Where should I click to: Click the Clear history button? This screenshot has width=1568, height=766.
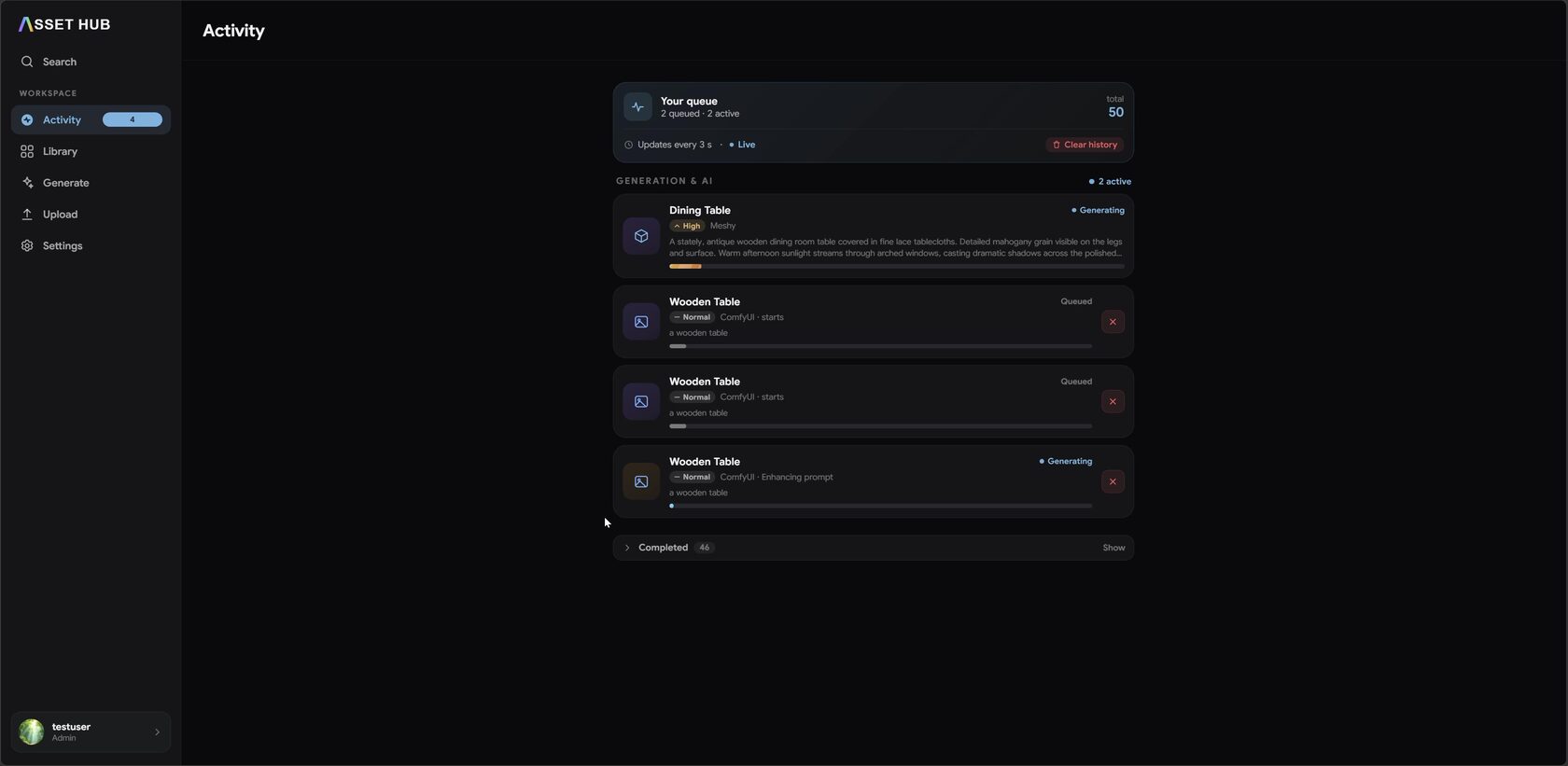[x=1085, y=145]
